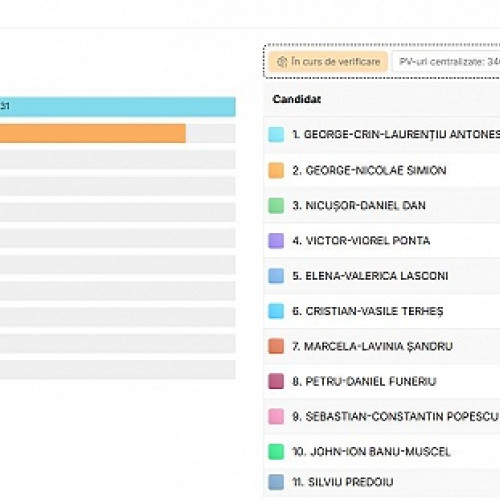The image size is (500, 500).
Task: Open the John-Ion Banu-Muscel candidate row
Action: (382, 452)
